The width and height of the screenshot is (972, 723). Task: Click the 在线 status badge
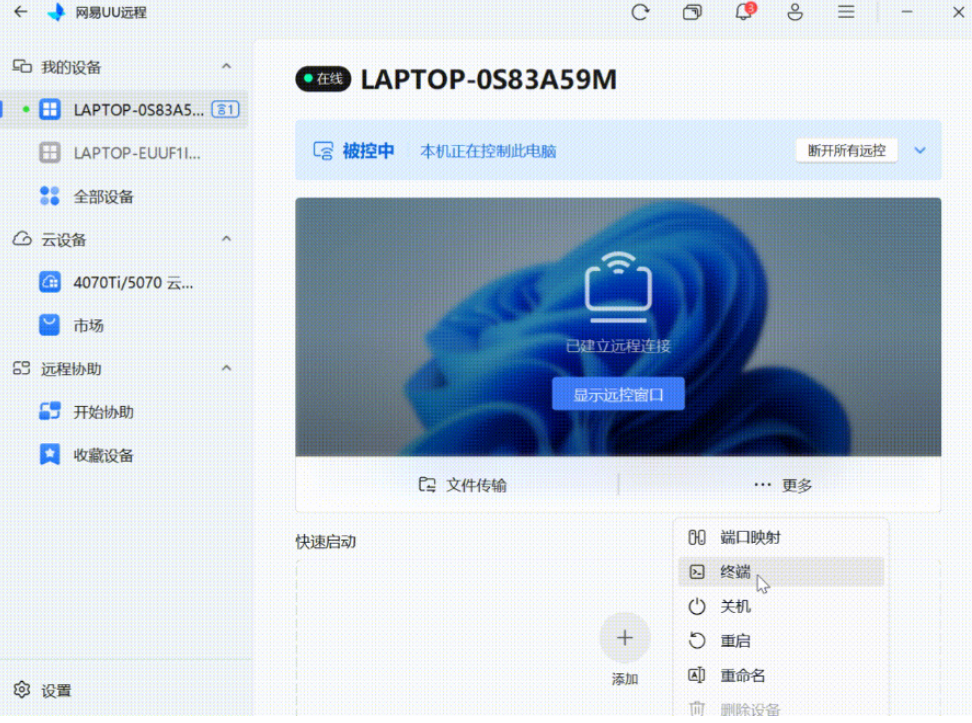(x=323, y=79)
